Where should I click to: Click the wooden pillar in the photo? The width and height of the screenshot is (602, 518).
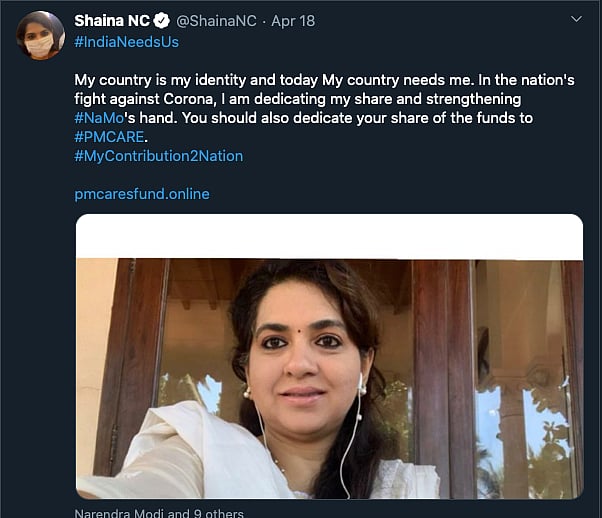pyautogui.click(x=433, y=370)
